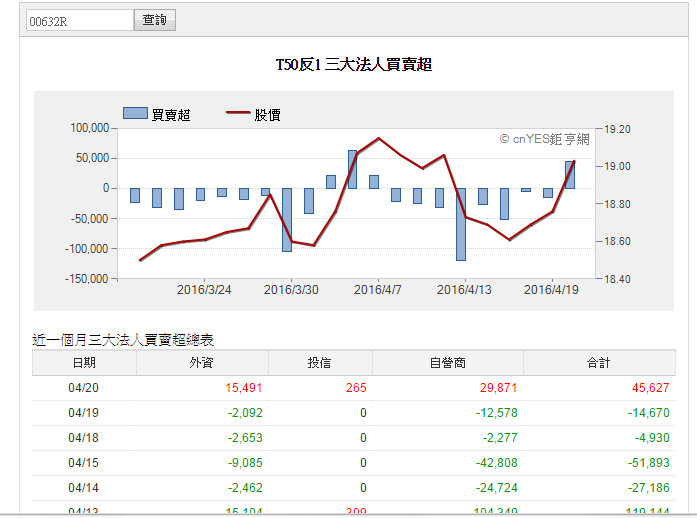Click the 45,627 total value

(650, 388)
